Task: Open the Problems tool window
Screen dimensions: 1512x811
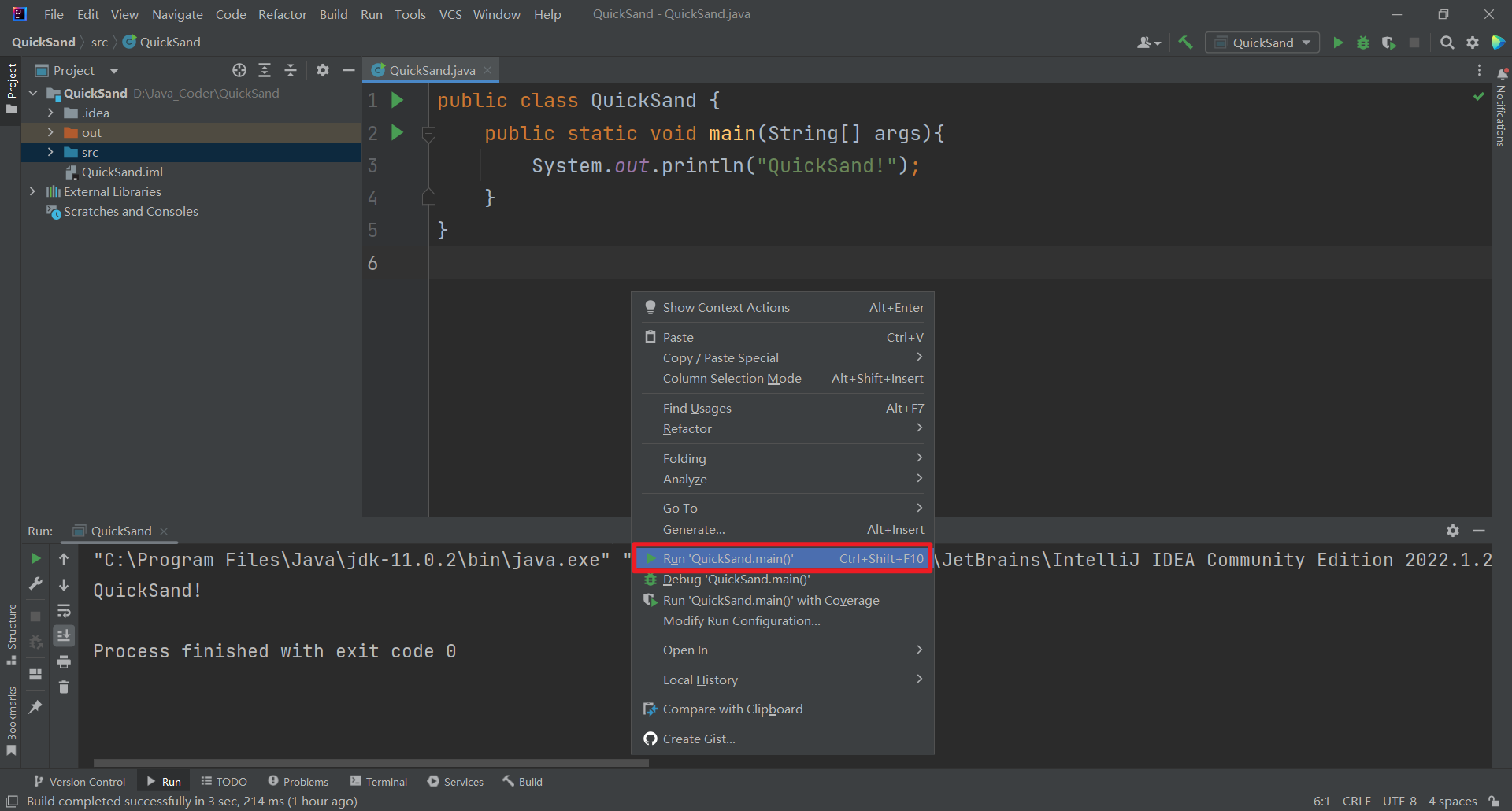Action: point(298,781)
